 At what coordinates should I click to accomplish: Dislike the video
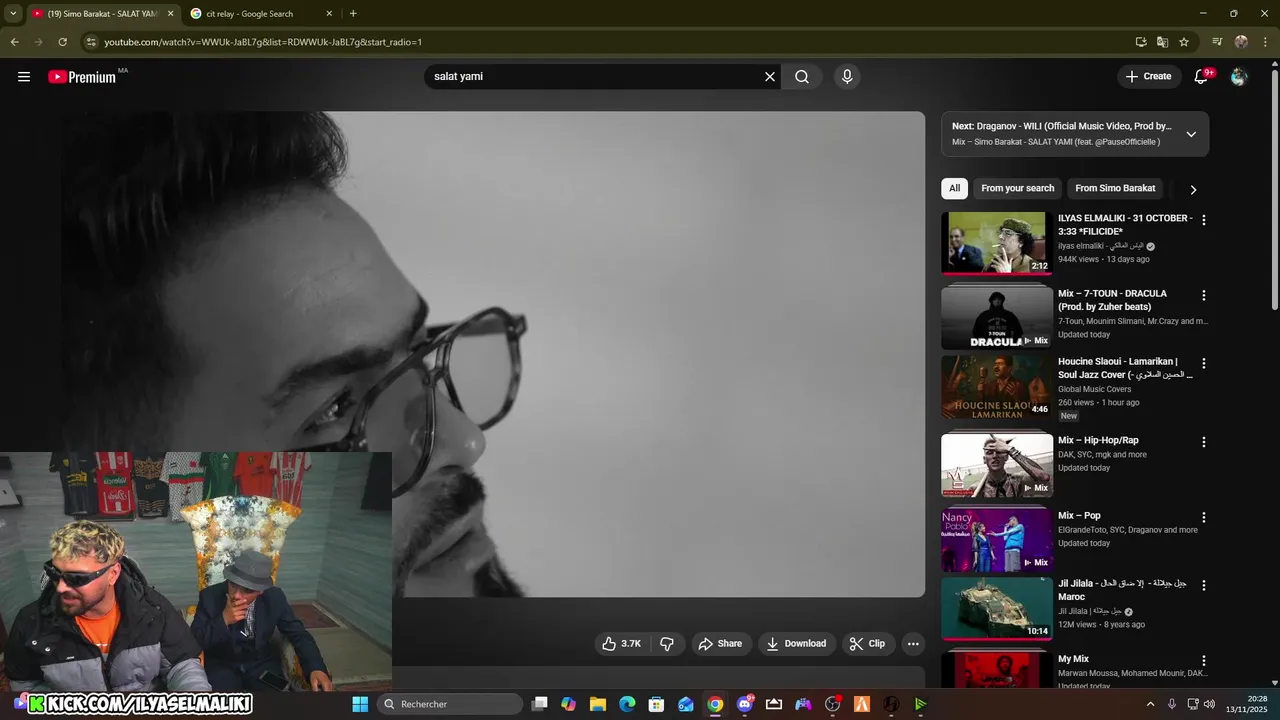667,644
